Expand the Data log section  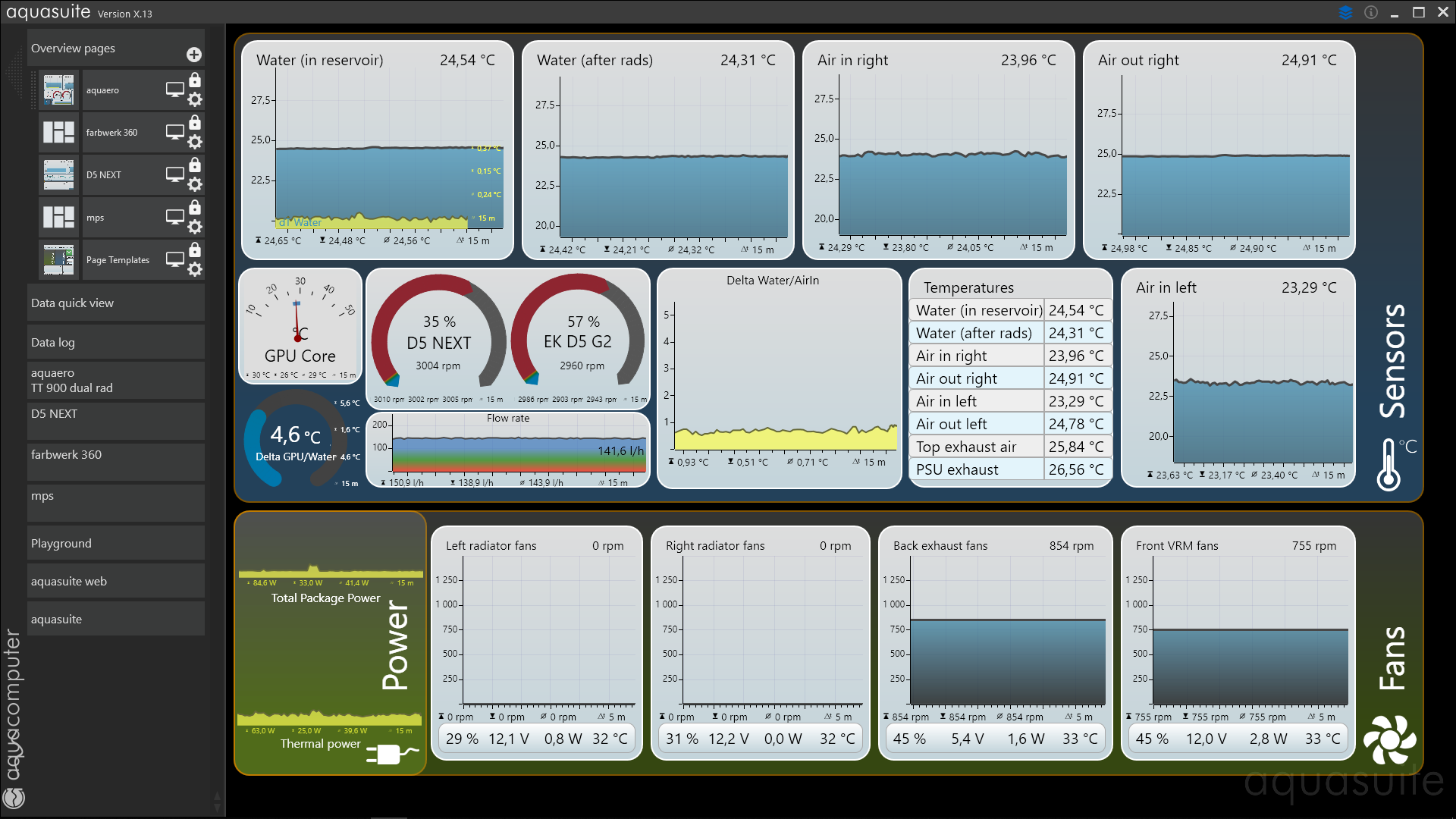coord(115,342)
